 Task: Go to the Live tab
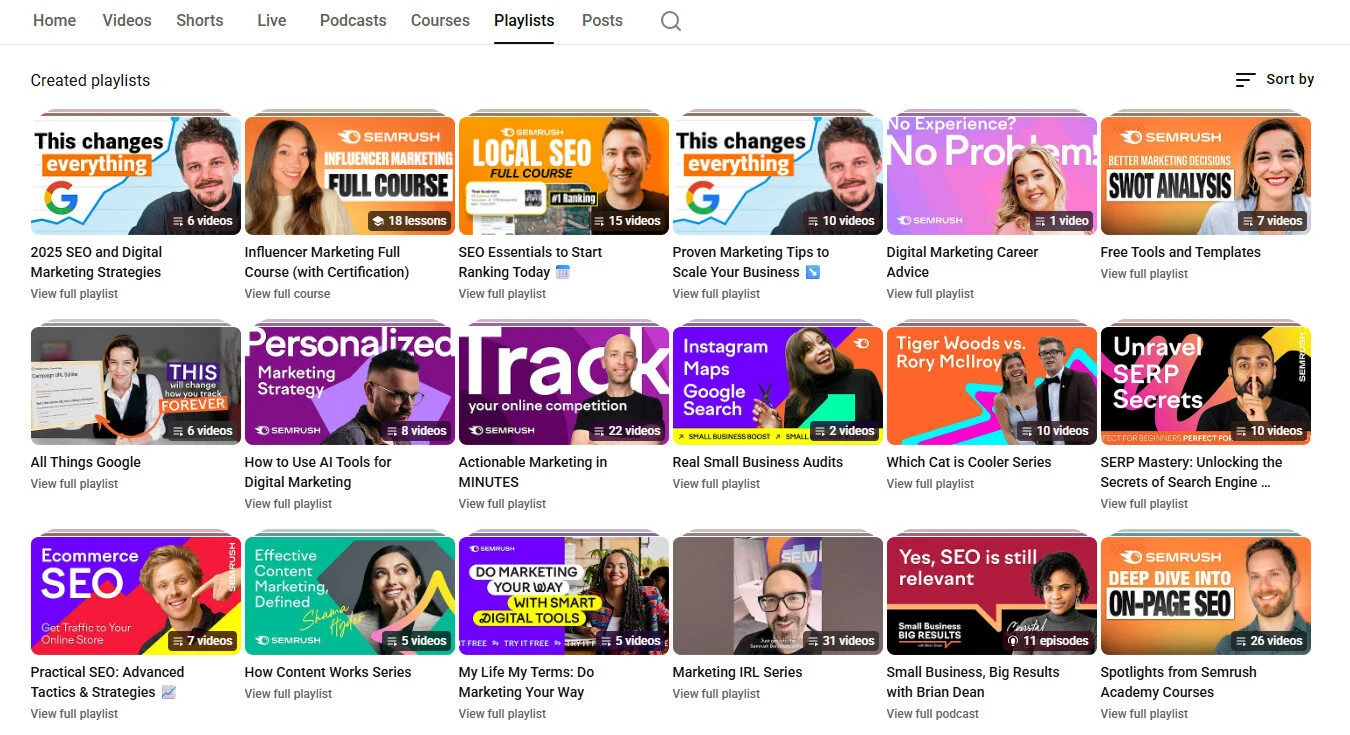tap(271, 20)
